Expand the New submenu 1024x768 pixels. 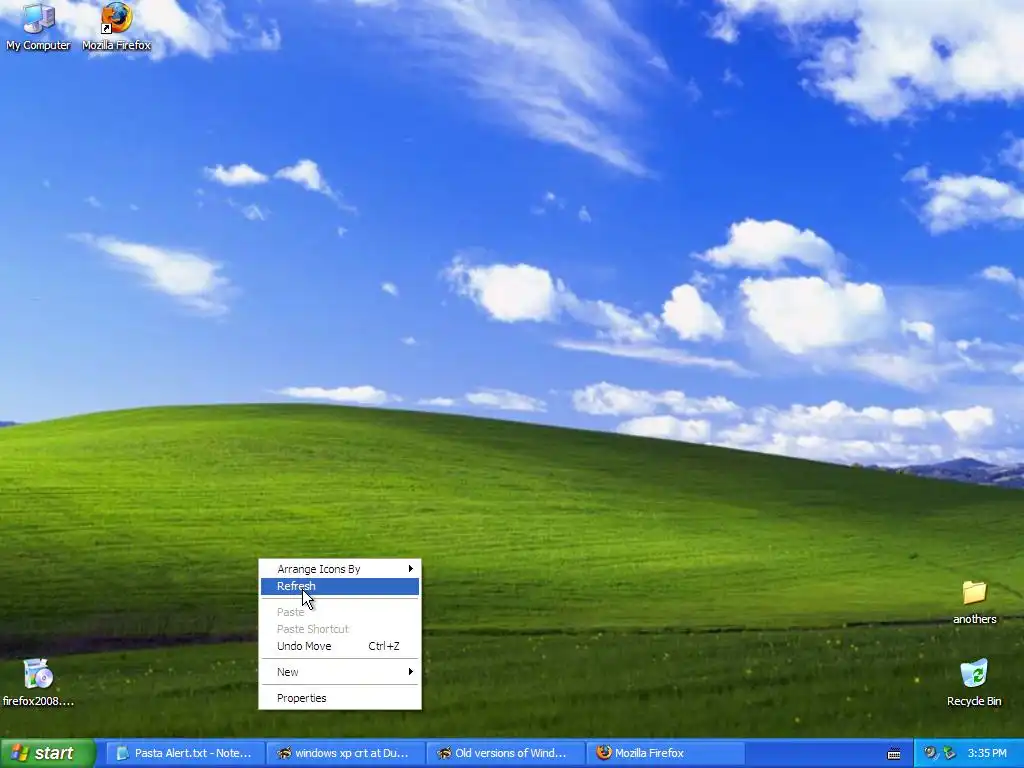340,672
